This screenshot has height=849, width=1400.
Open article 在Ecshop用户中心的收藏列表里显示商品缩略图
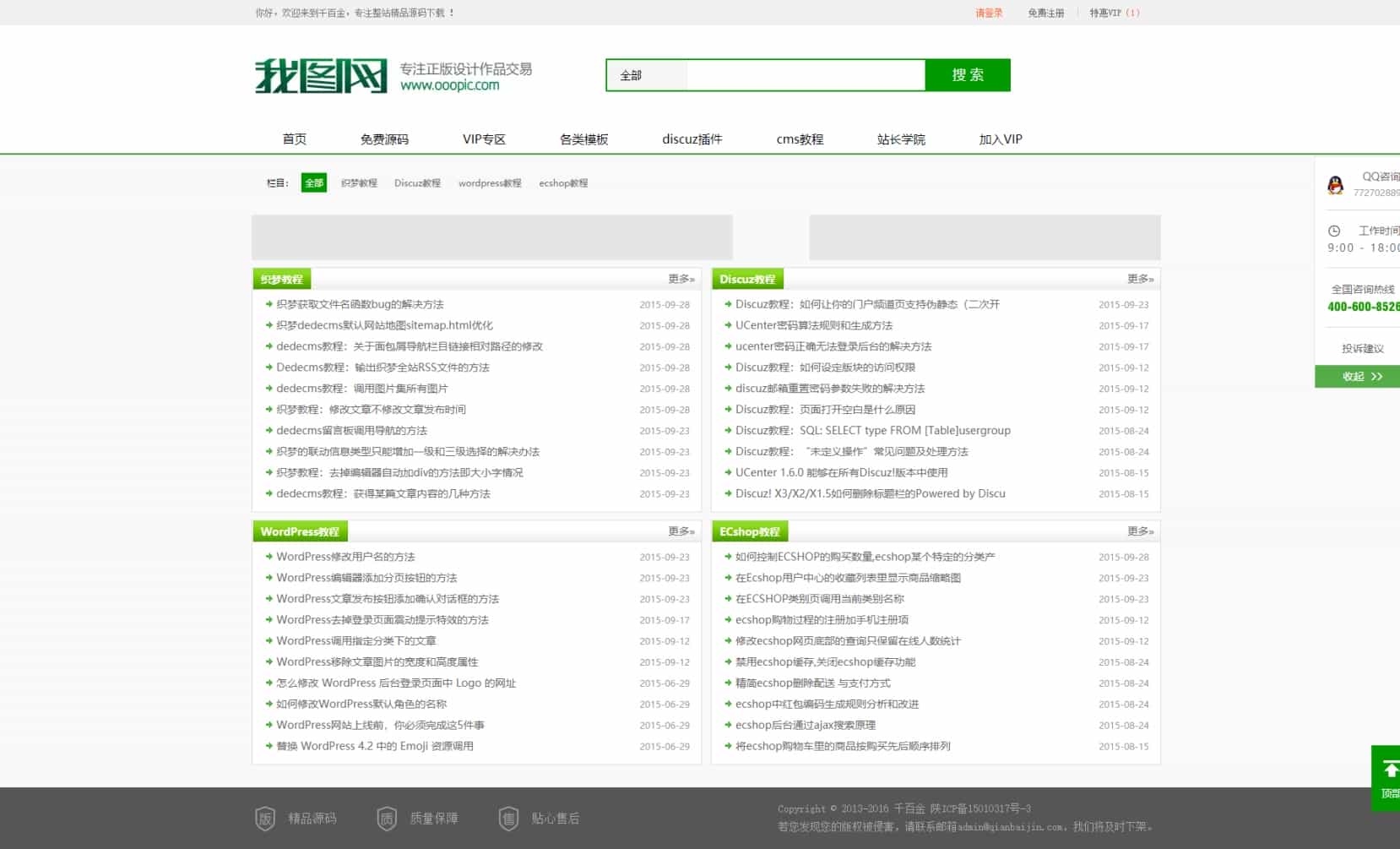[848, 578]
